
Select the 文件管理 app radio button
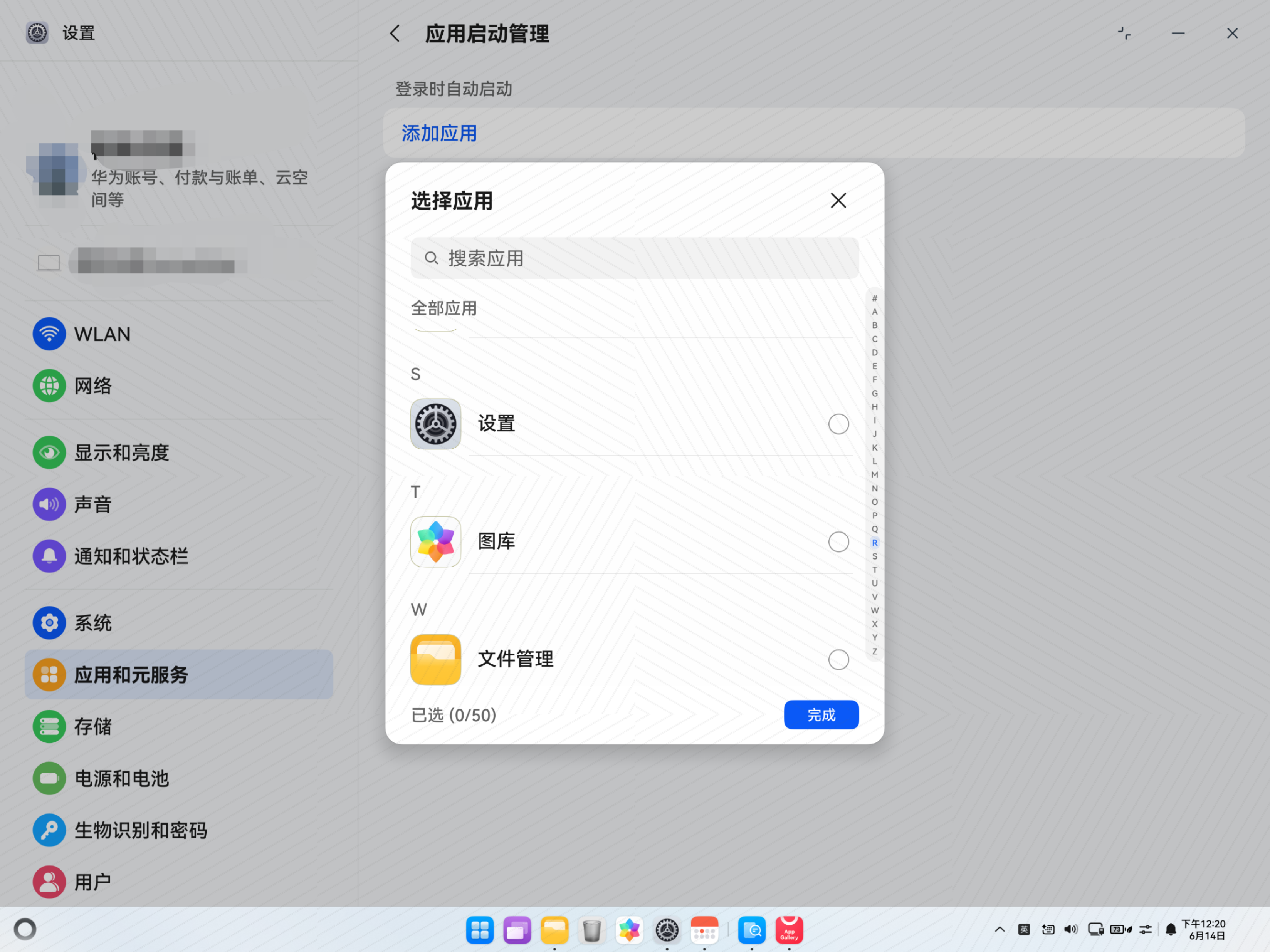838,659
